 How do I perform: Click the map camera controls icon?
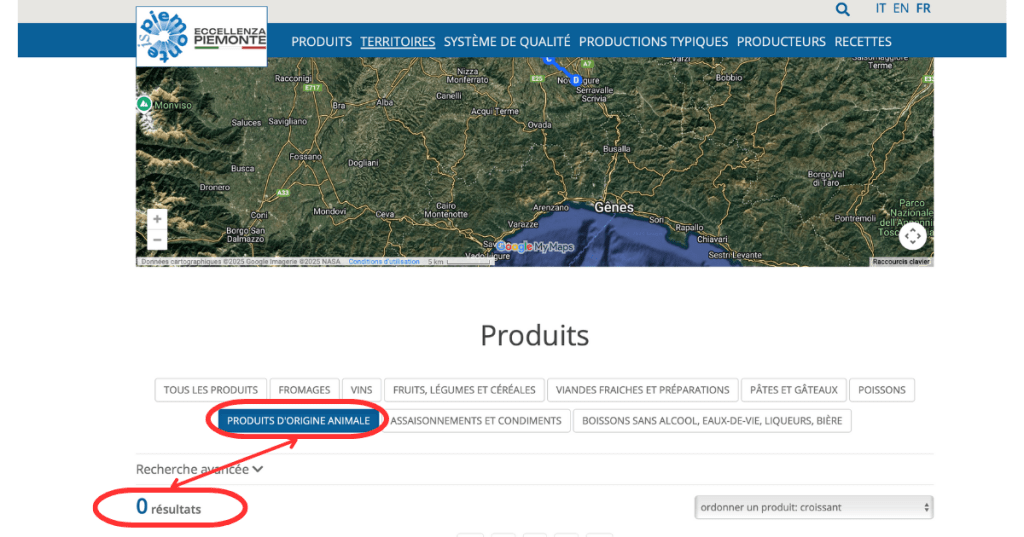(912, 236)
